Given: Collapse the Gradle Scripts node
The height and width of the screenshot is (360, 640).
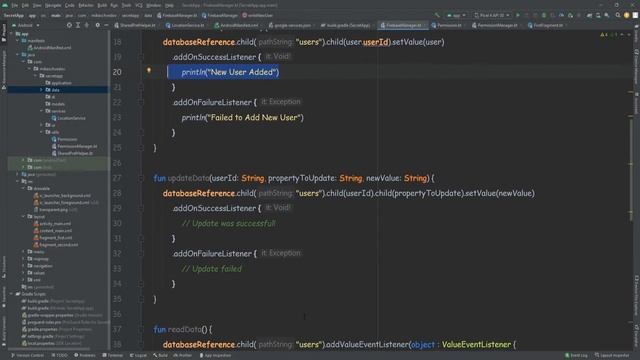Looking at the screenshot, I should point(11,294).
